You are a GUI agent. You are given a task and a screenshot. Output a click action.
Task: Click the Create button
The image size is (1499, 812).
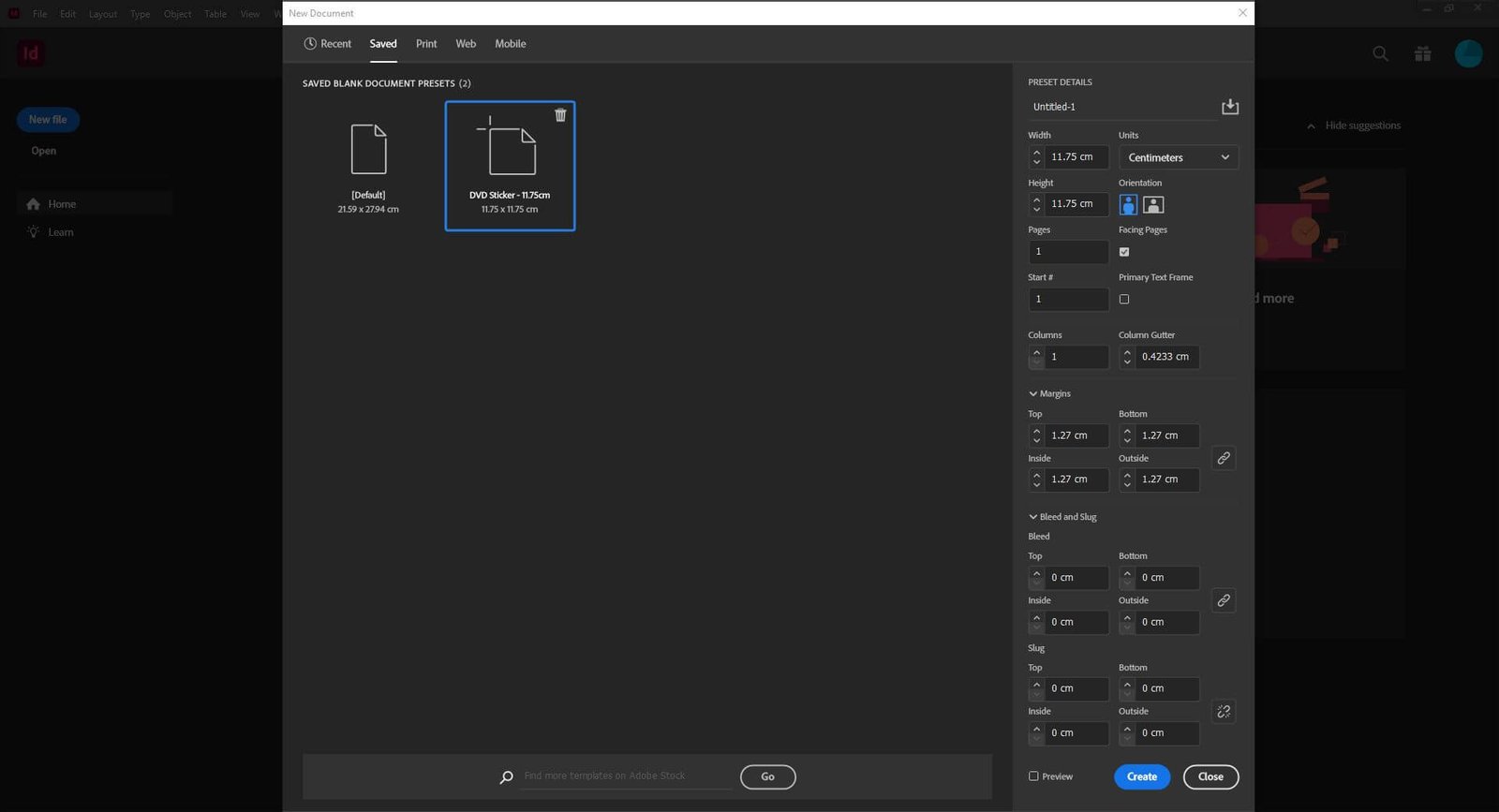(x=1142, y=776)
